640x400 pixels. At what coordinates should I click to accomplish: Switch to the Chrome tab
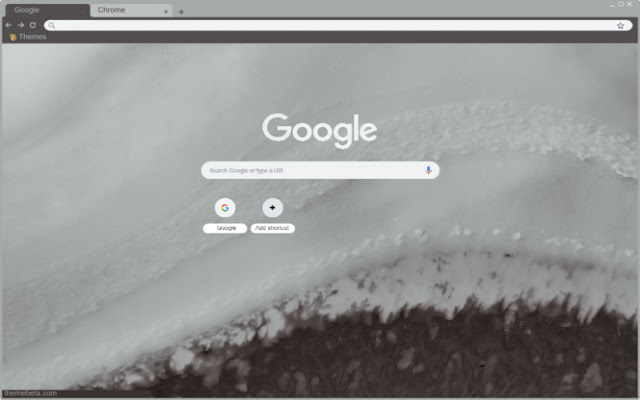131,10
